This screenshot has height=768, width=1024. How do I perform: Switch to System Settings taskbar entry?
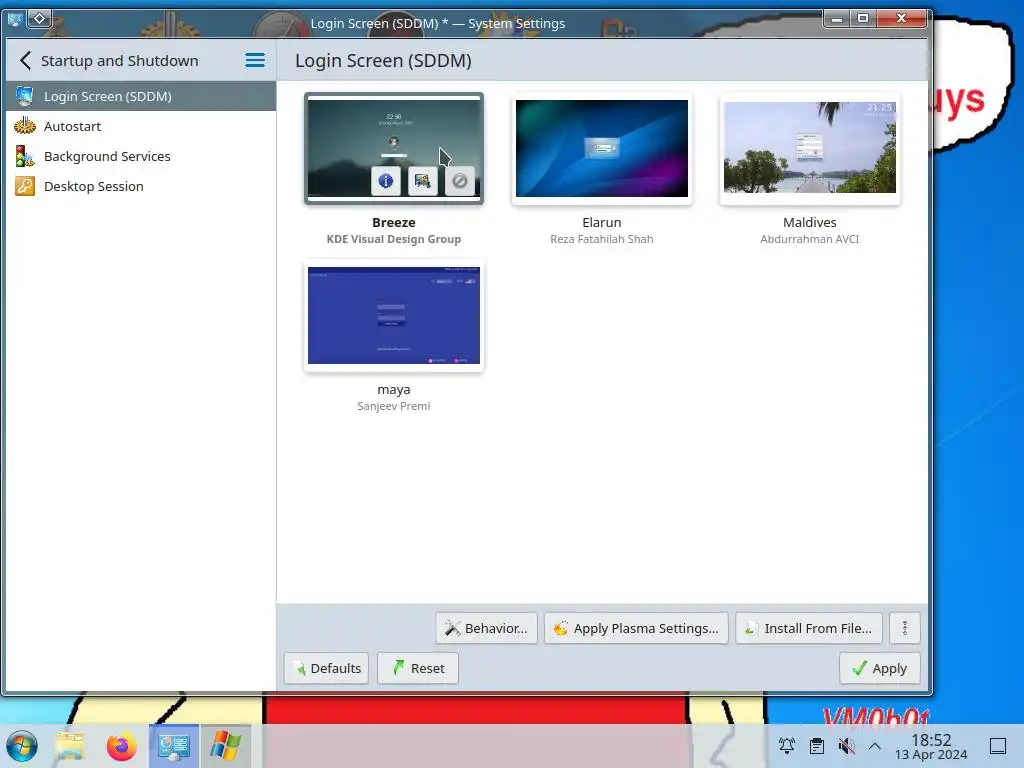tap(174, 746)
